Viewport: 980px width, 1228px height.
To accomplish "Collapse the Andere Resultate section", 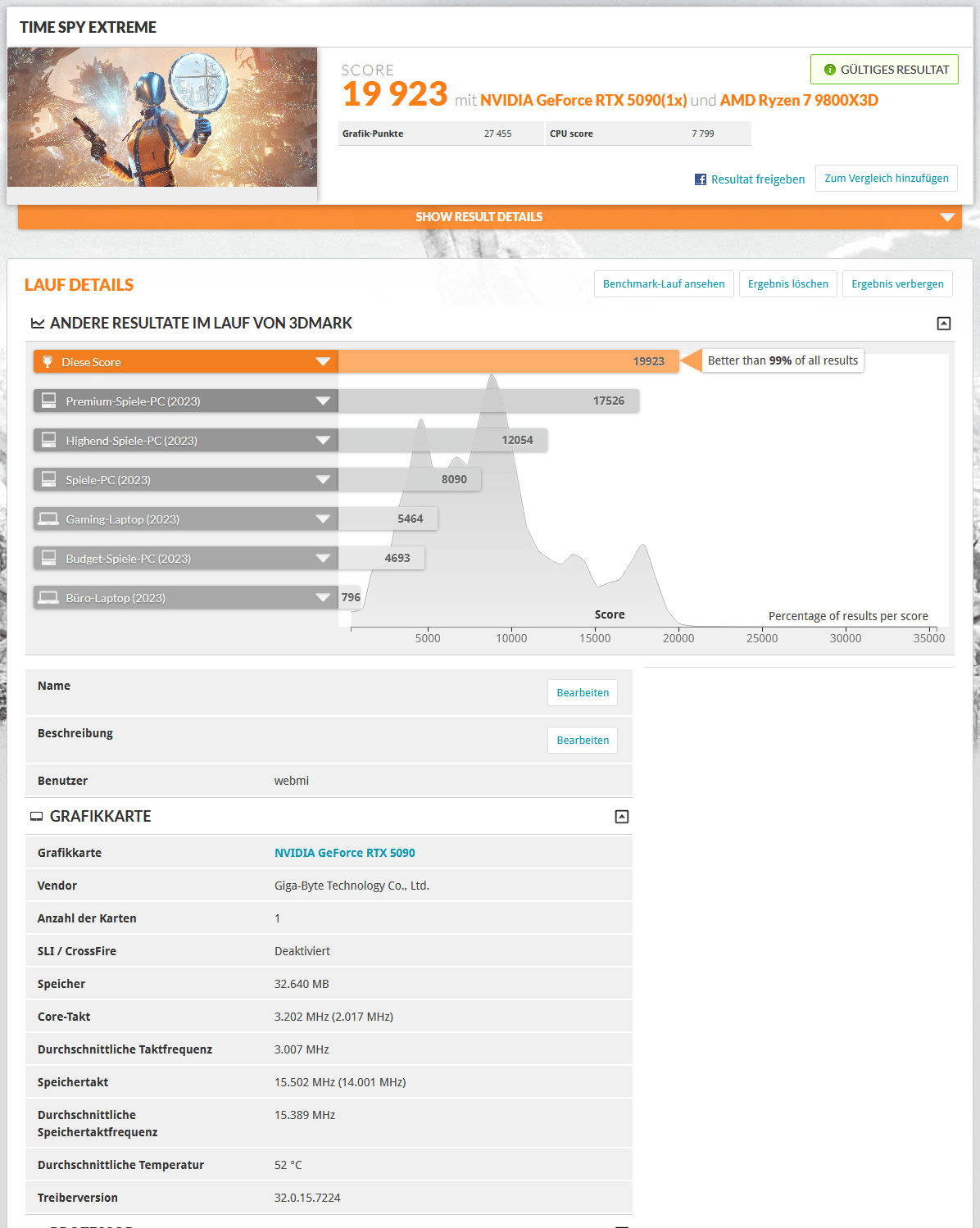I will click(944, 324).
